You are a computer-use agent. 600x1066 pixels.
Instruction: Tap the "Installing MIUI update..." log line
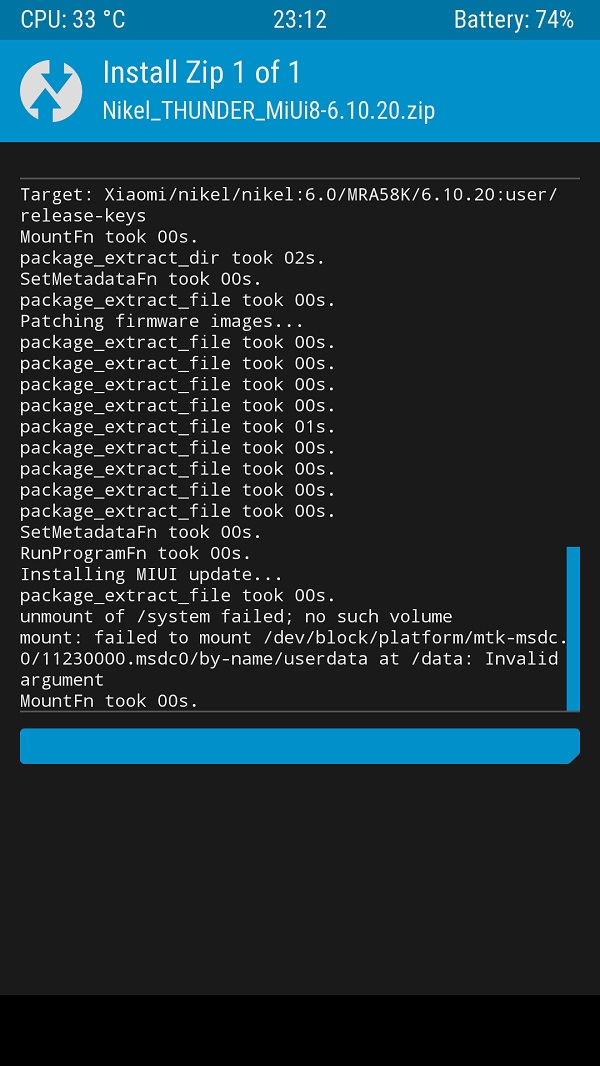[151, 574]
